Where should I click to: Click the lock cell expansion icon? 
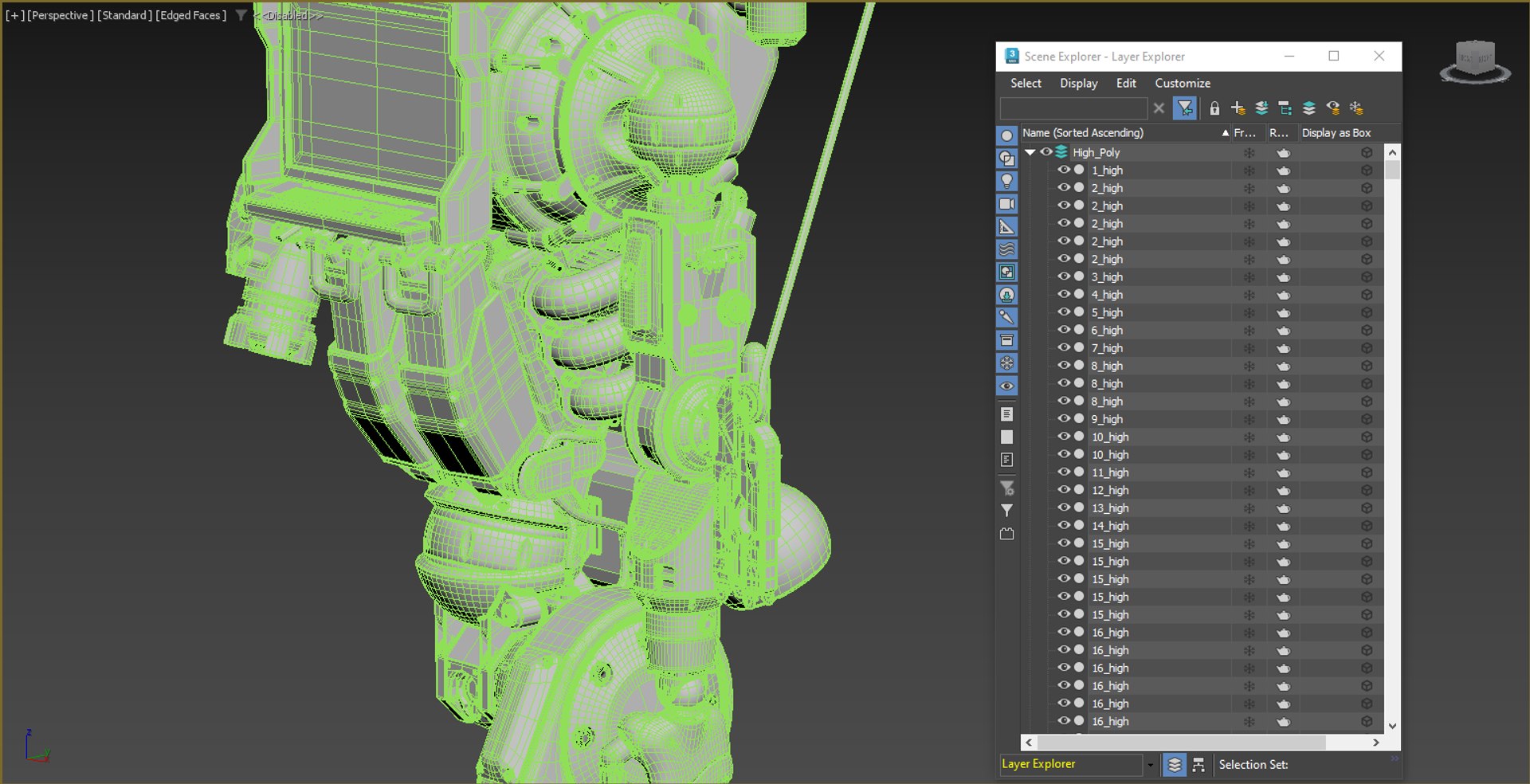click(1214, 108)
